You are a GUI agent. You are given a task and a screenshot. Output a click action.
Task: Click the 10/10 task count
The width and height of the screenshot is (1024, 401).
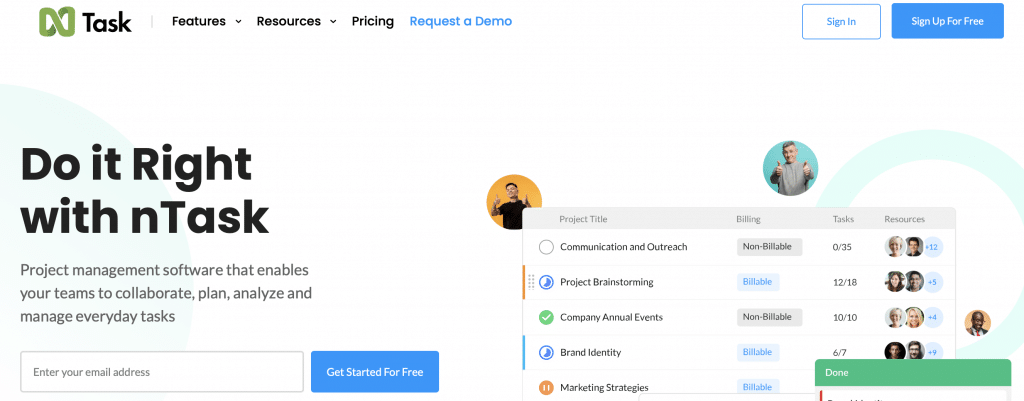(x=844, y=317)
